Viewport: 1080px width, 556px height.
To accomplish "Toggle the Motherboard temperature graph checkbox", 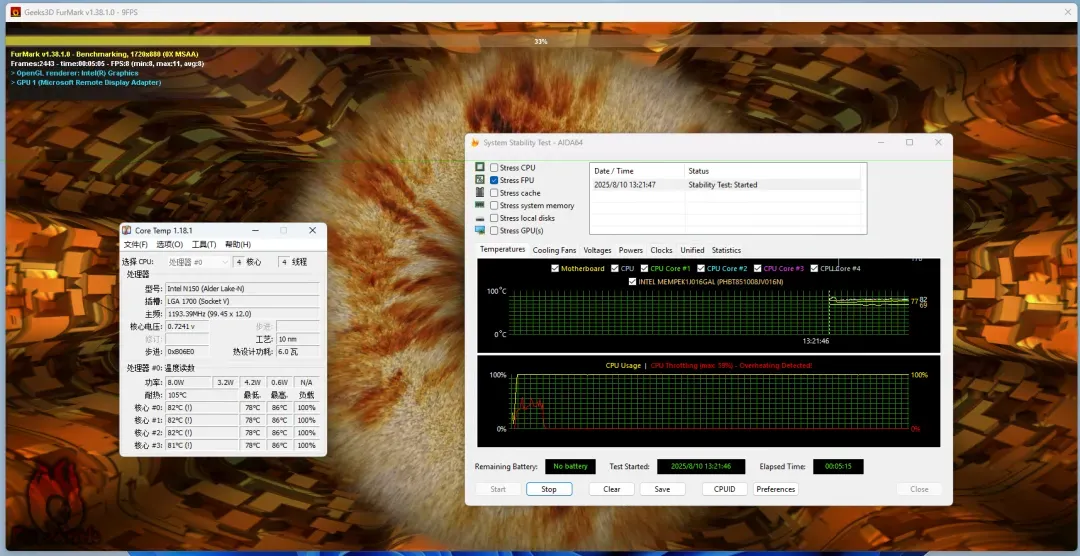I will click(x=555, y=268).
